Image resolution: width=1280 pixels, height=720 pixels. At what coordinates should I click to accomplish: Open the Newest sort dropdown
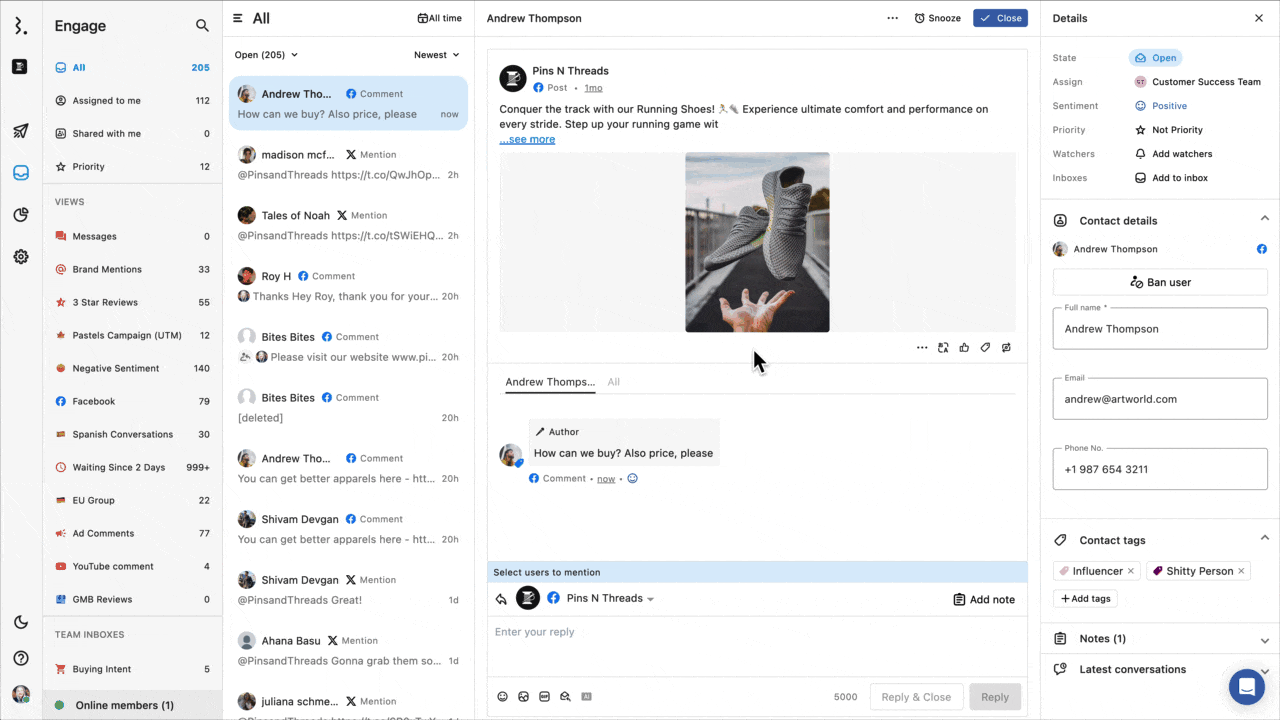[437, 55]
